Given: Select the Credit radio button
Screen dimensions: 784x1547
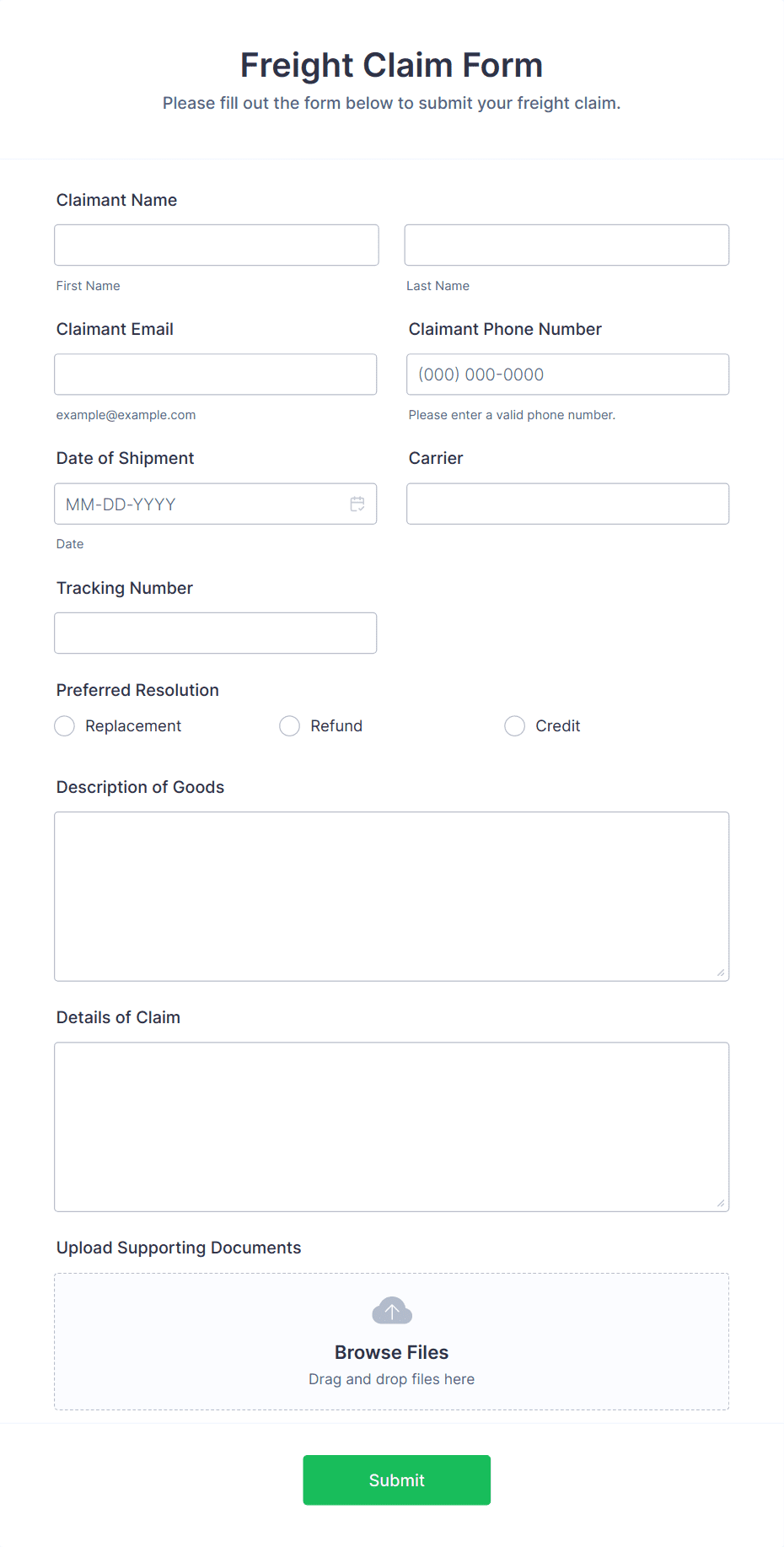Looking at the screenshot, I should pyautogui.click(x=514, y=725).
